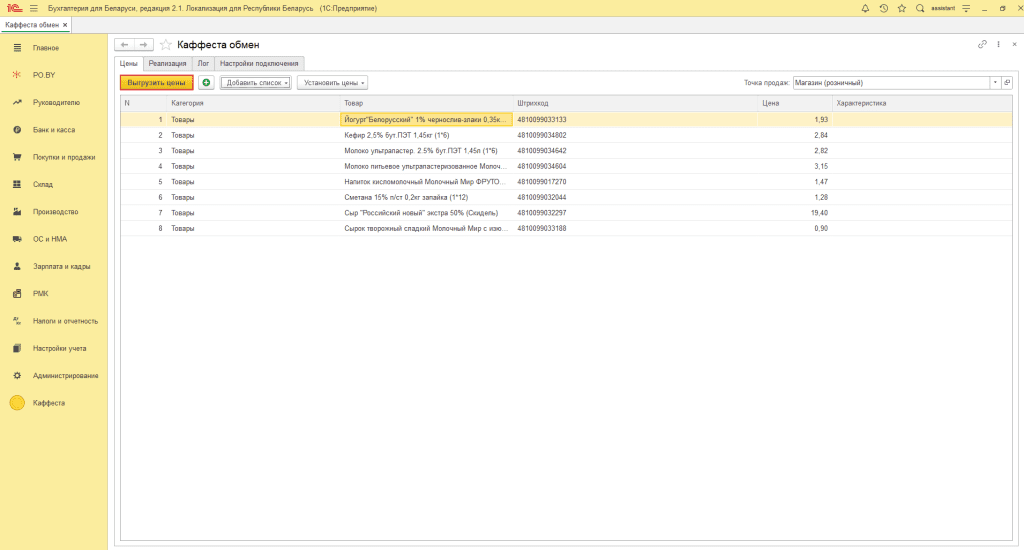Switch to the Лог tab

(x=203, y=63)
